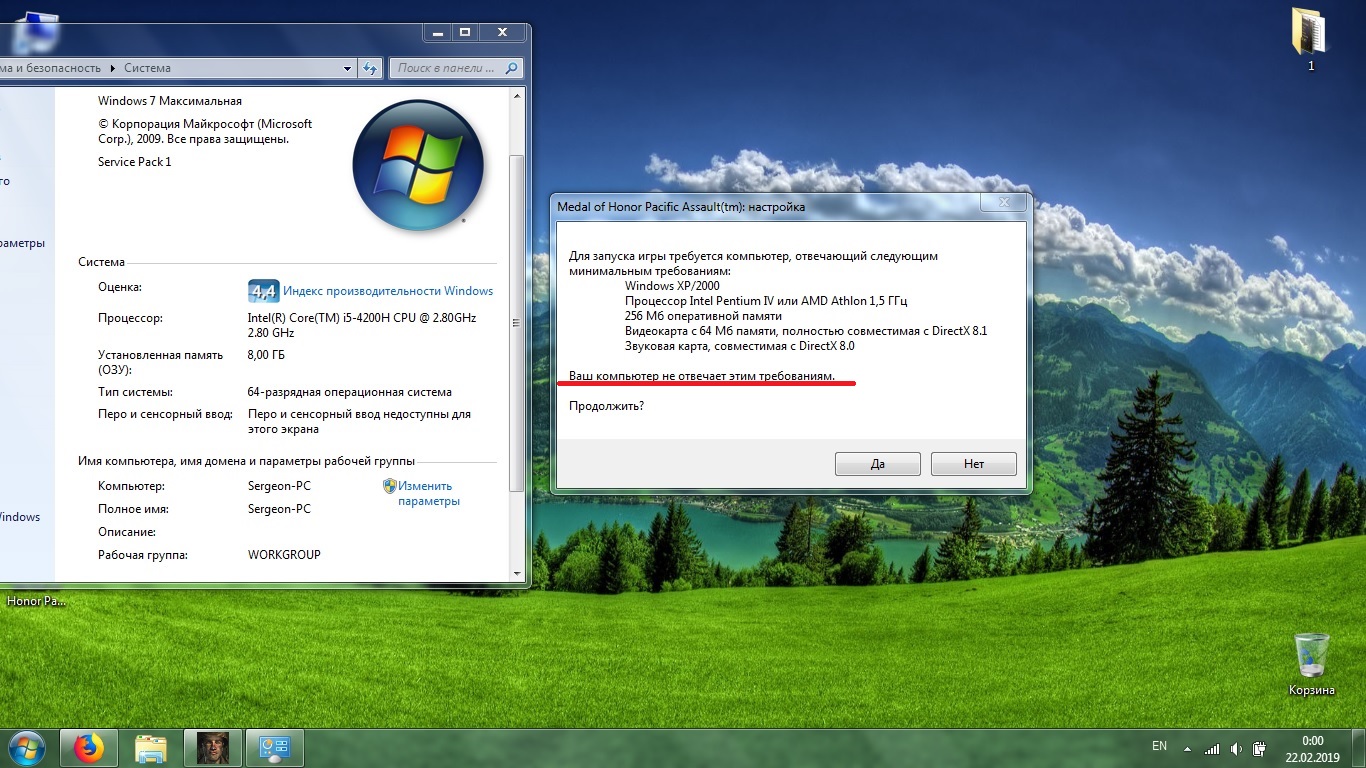1366x768 pixels.
Task: Minimize the System window
Action: pyautogui.click(x=438, y=33)
